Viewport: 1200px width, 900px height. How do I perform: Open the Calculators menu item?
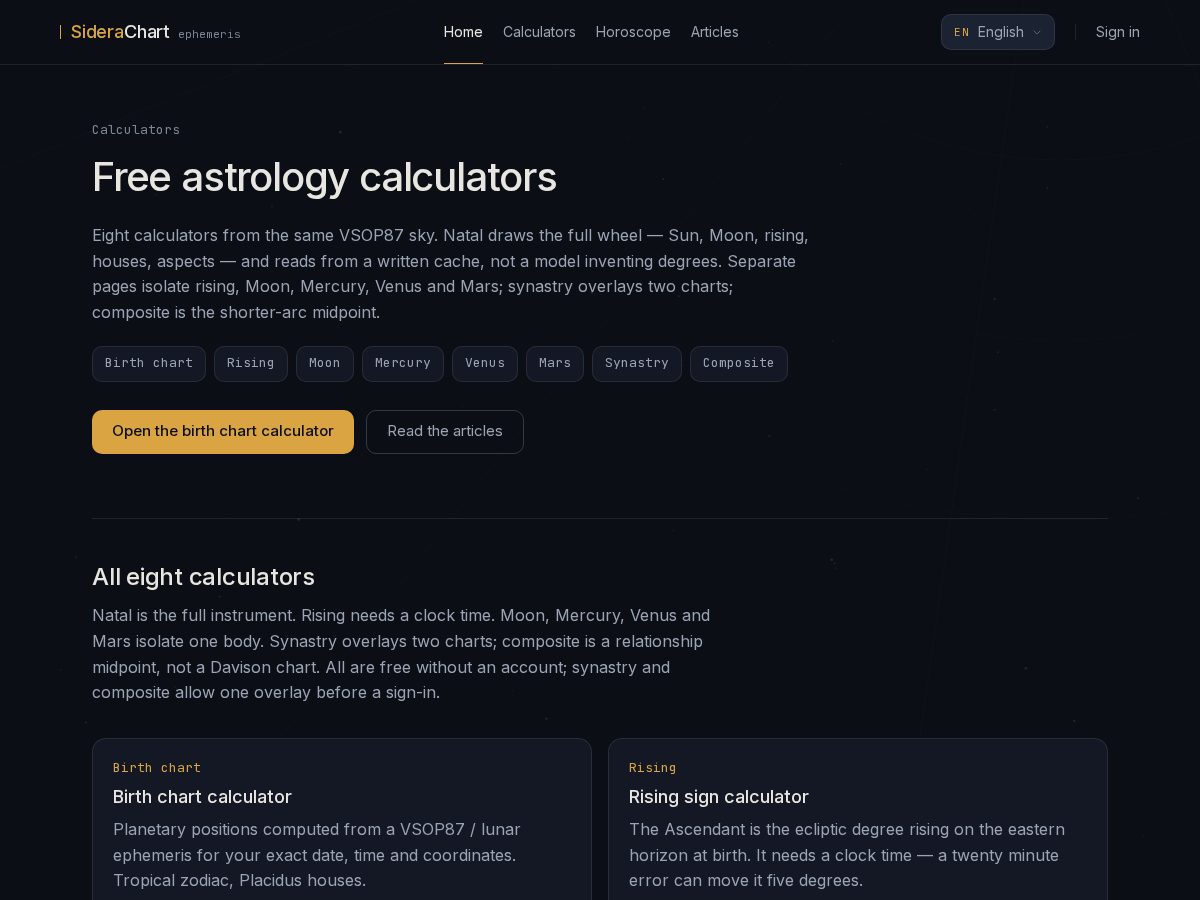(x=539, y=32)
